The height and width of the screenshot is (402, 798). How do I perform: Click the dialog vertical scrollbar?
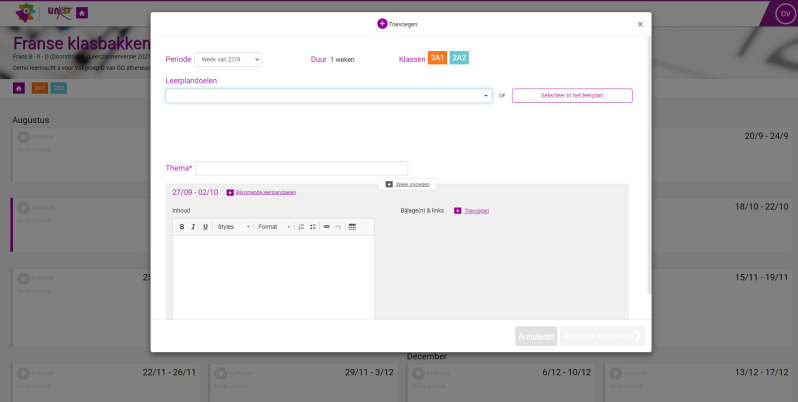(x=649, y=165)
